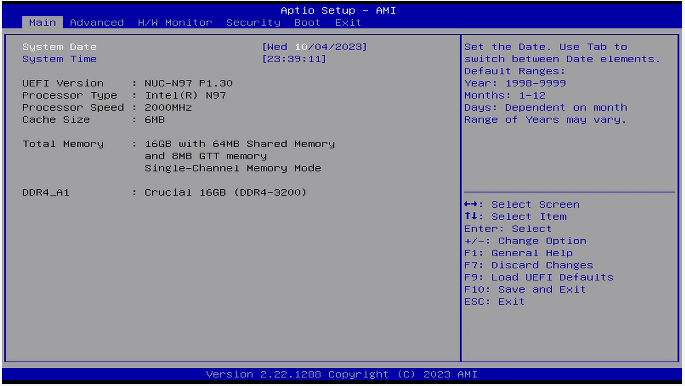Select the System Time label
Viewport: 685px width, 386px height.
click(x=59, y=59)
